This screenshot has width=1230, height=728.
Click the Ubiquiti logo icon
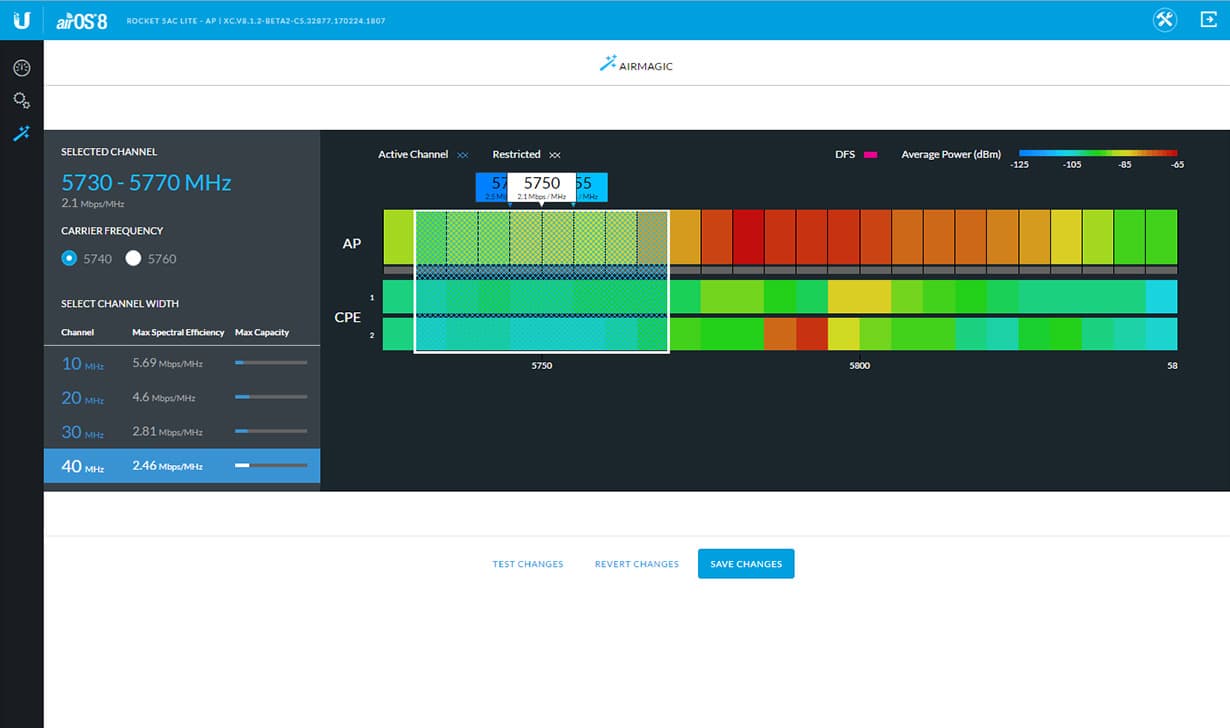21,20
